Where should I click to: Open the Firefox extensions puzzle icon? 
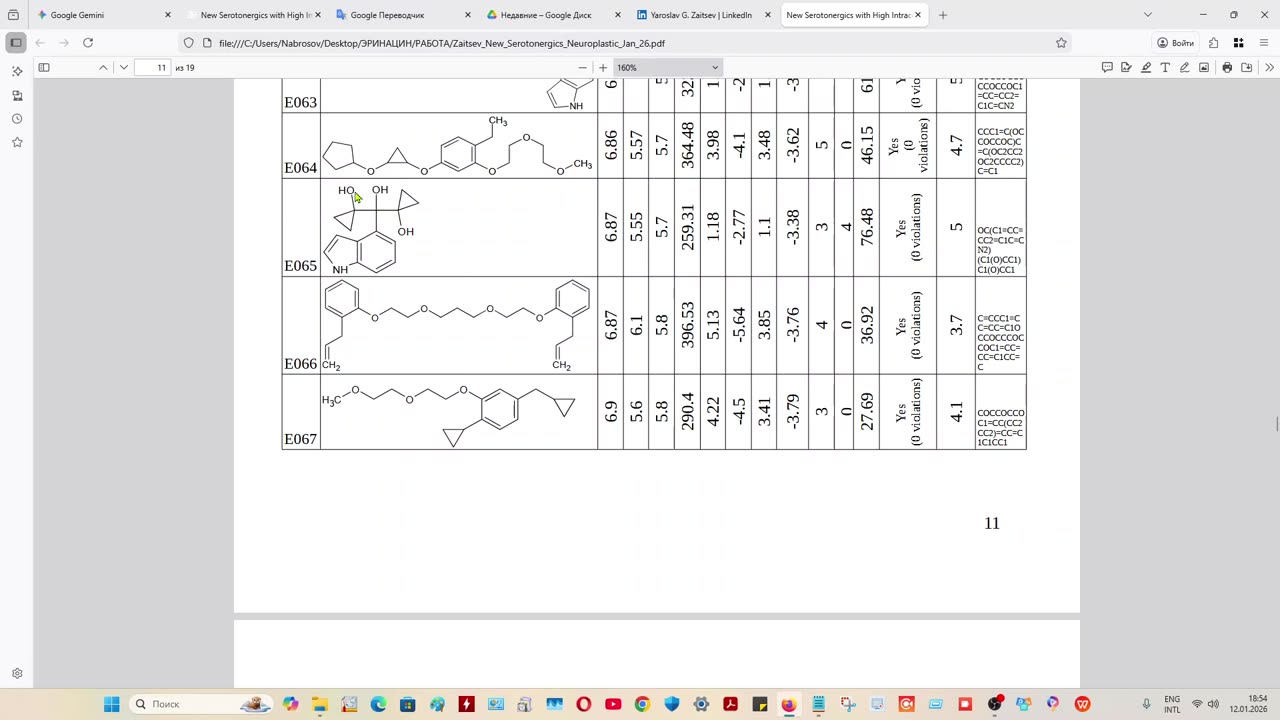click(1213, 43)
